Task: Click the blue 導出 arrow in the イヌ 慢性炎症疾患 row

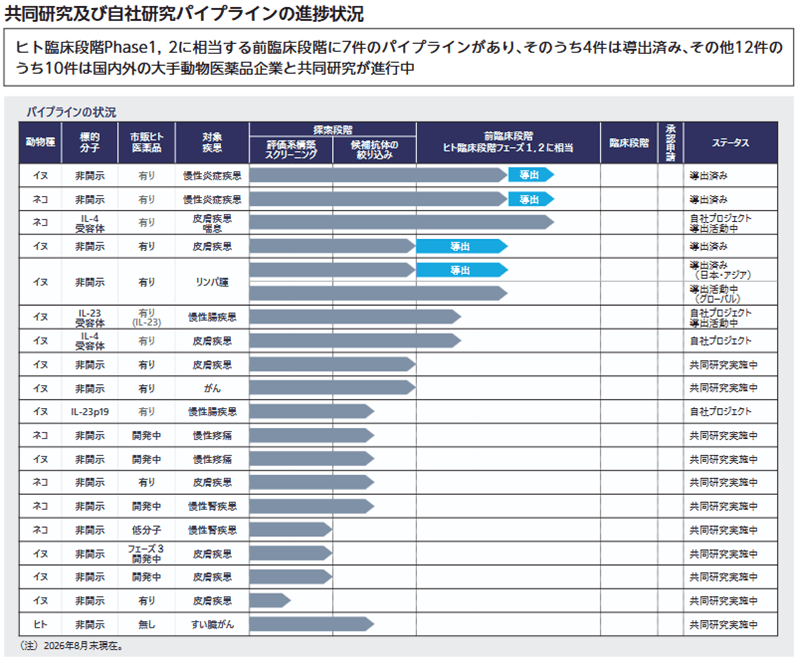Action: [531, 175]
